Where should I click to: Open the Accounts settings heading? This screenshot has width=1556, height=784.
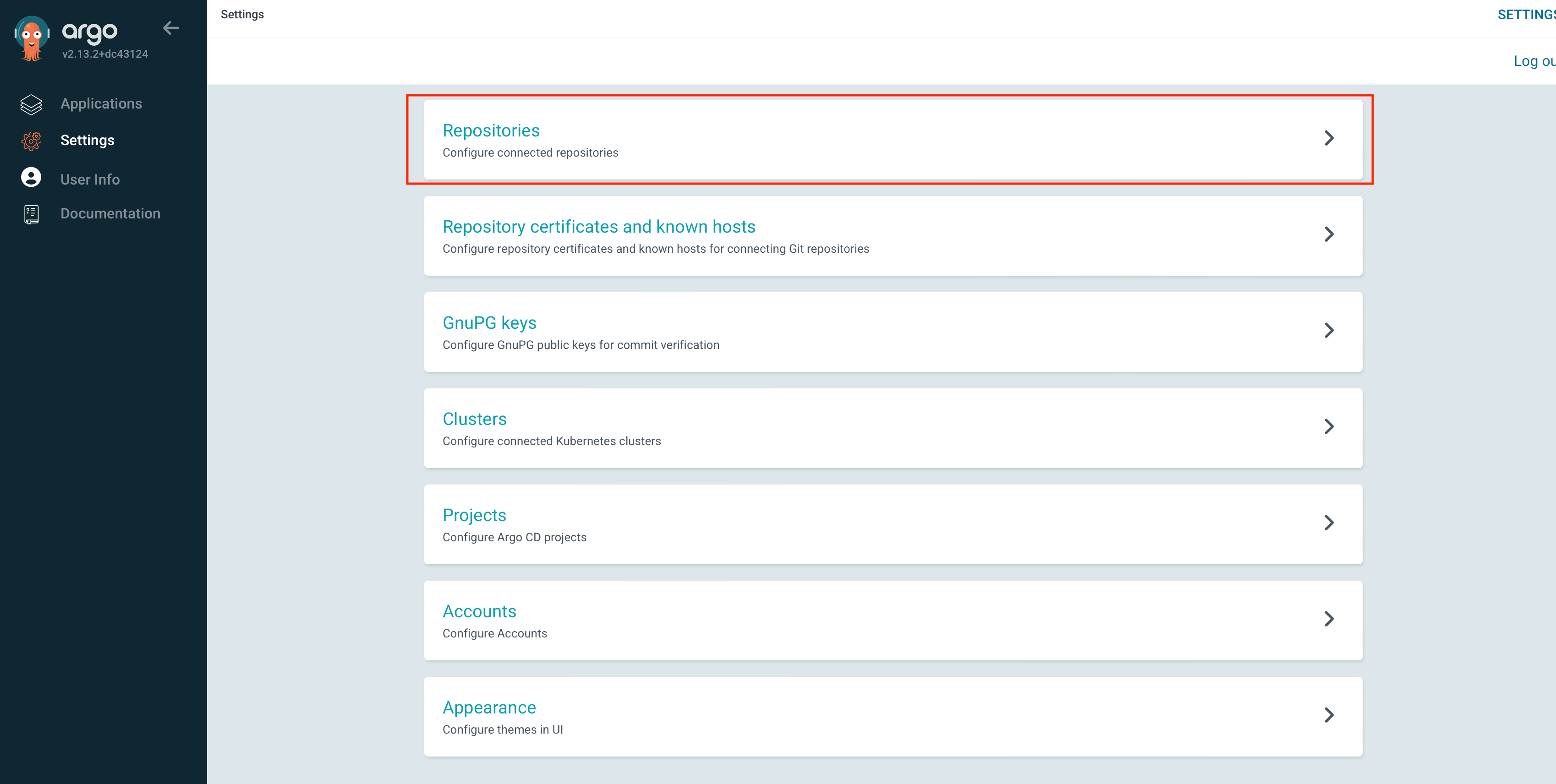point(479,611)
